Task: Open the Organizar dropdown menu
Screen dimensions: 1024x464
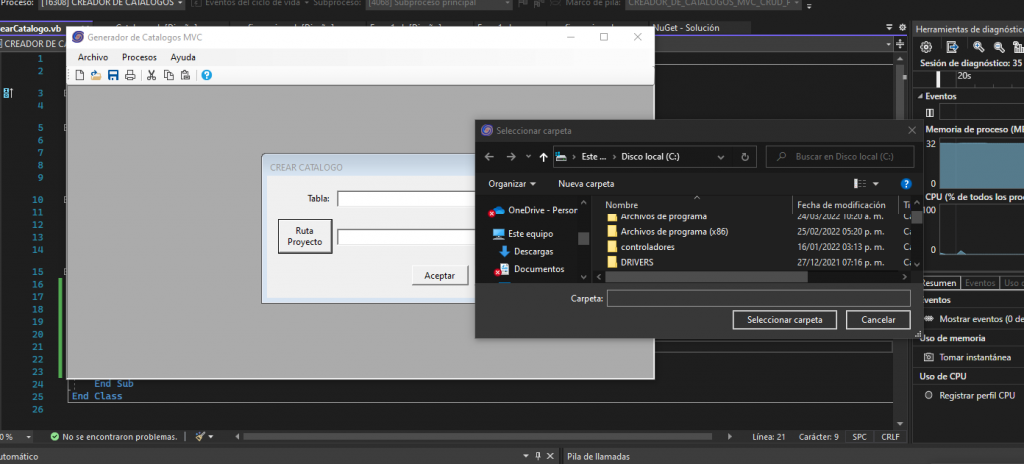Action: (x=512, y=184)
